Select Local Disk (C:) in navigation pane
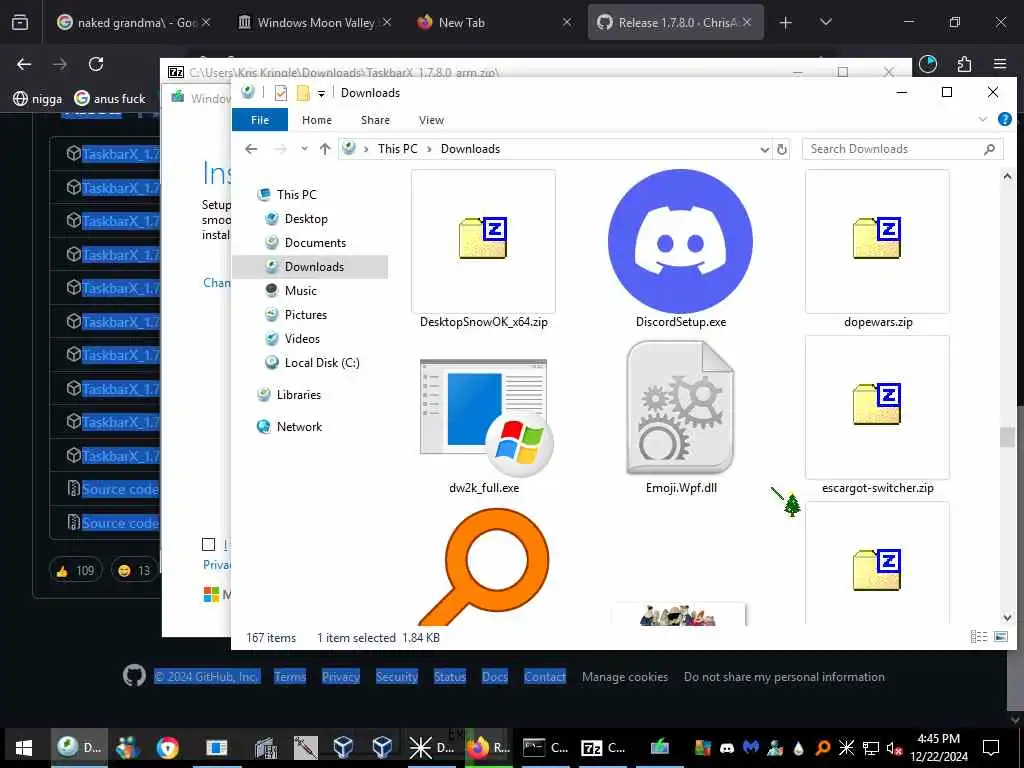 pos(322,362)
